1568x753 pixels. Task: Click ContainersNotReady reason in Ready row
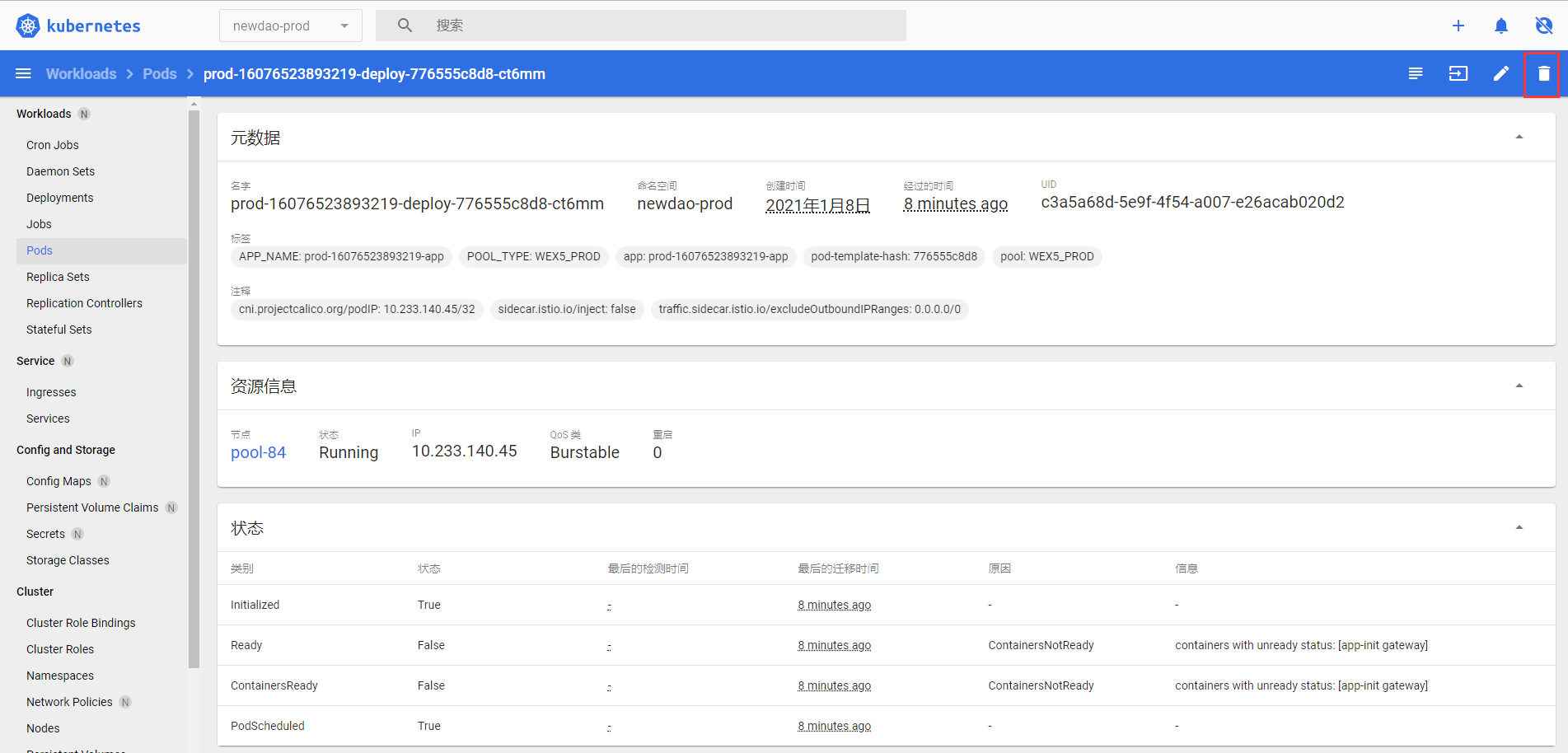pyautogui.click(x=1041, y=645)
